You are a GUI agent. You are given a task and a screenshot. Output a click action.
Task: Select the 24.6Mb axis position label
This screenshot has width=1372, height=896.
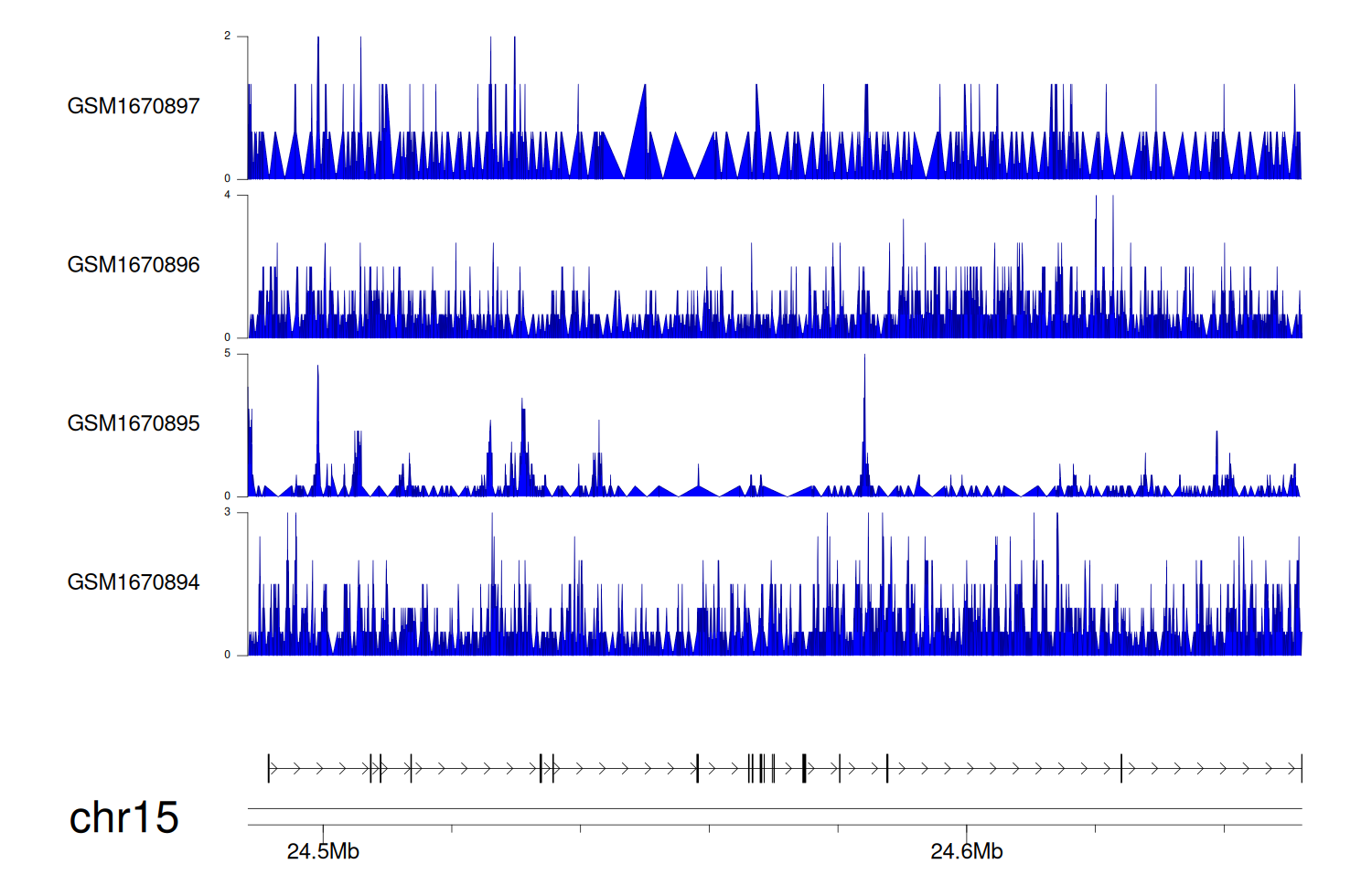tap(966, 852)
